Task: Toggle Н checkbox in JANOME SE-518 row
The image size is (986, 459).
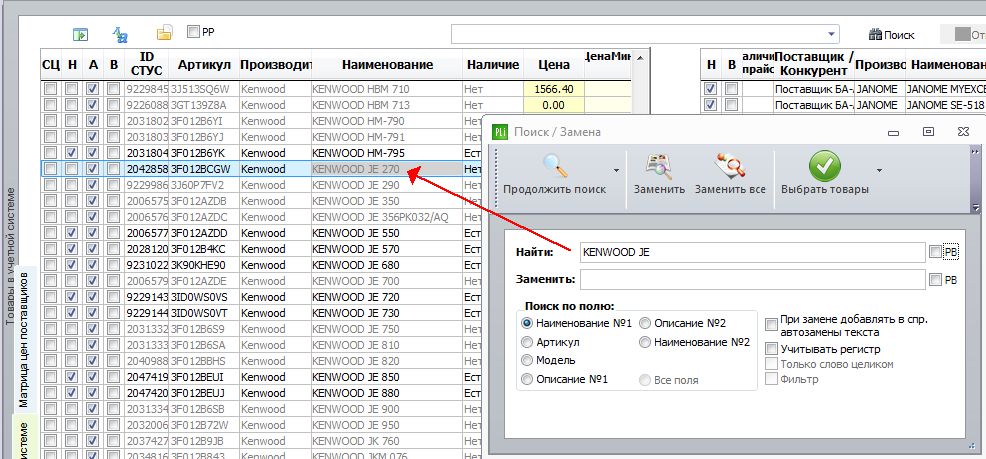Action: [x=711, y=105]
